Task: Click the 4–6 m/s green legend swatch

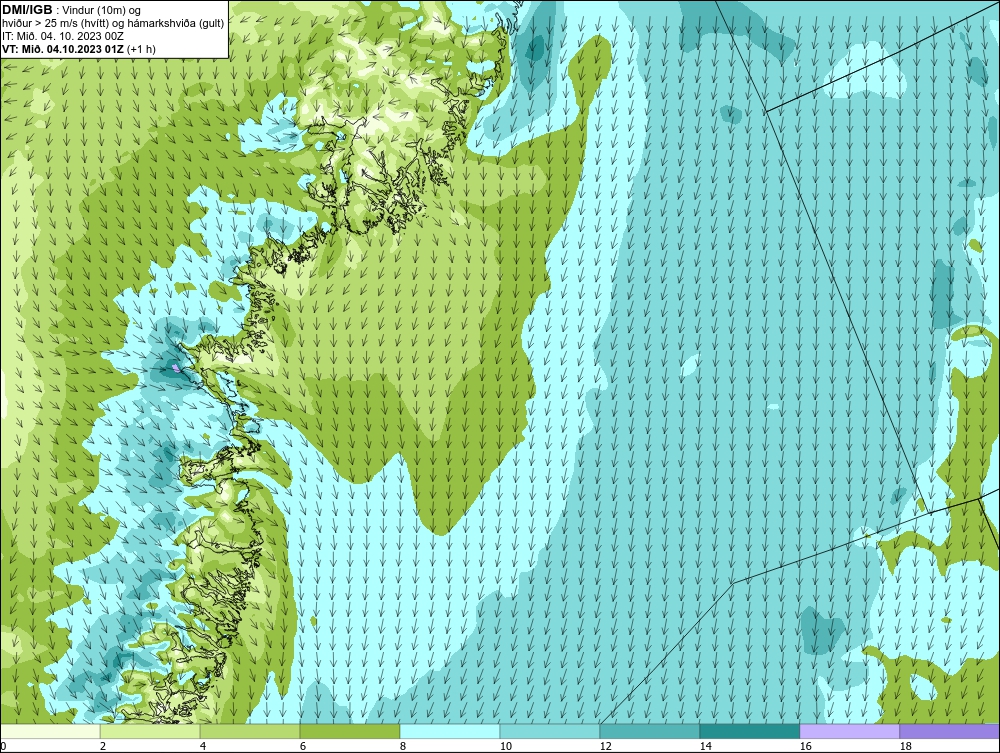Action: click(x=250, y=731)
